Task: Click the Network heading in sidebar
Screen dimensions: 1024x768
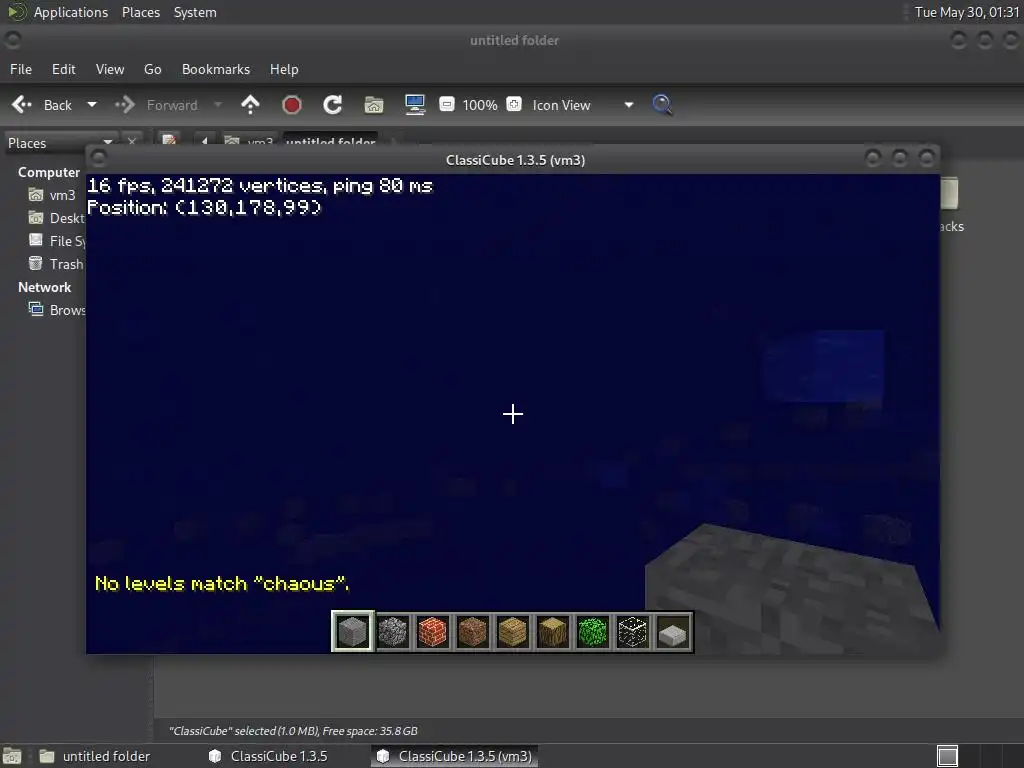Action: [x=44, y=287]
